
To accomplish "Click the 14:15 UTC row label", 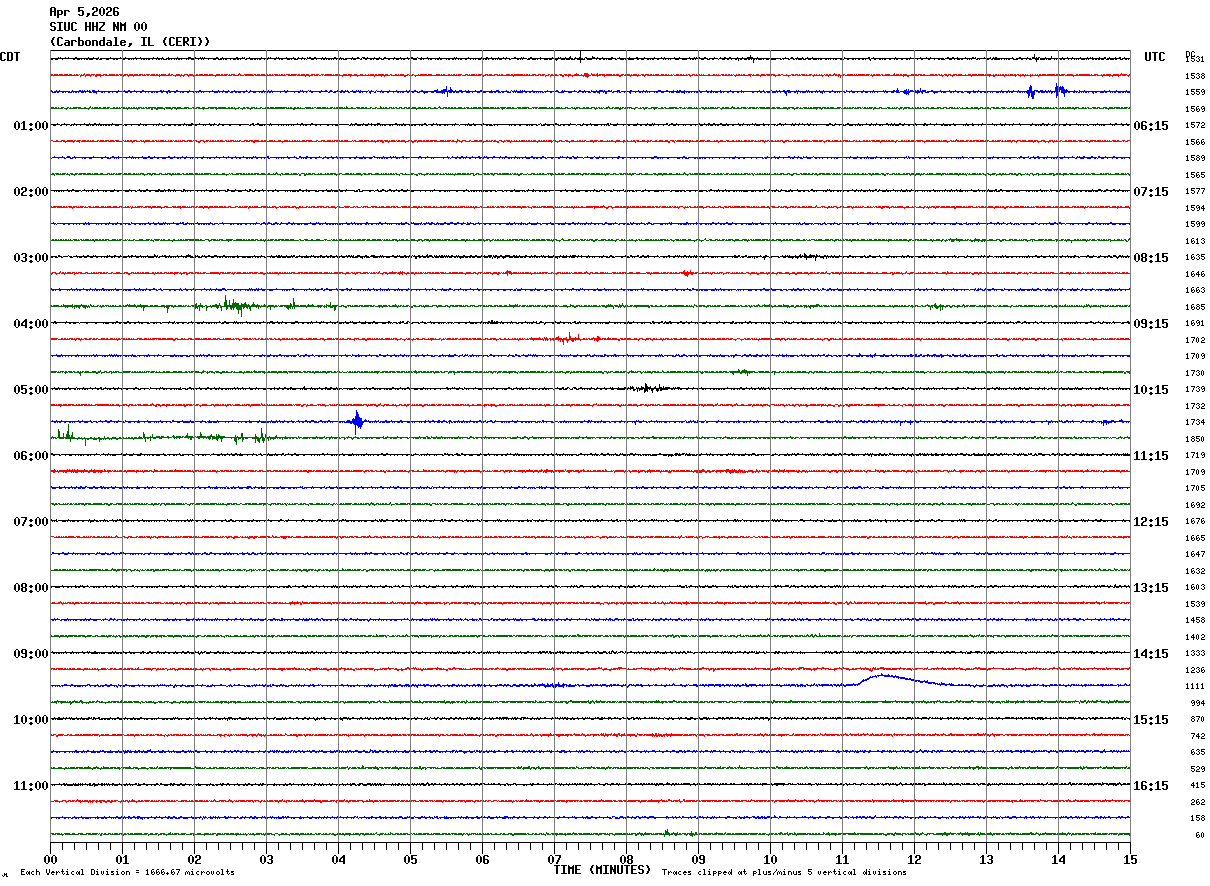I will click(x=1151, y=654).
